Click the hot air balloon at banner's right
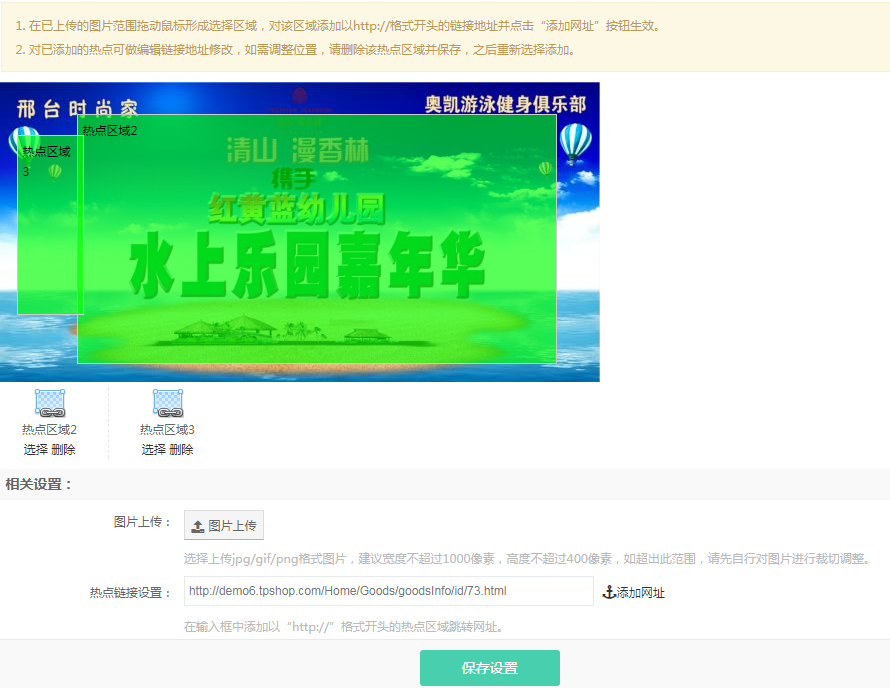This screenshot has width=890, height=688. (x=575, y=141)
